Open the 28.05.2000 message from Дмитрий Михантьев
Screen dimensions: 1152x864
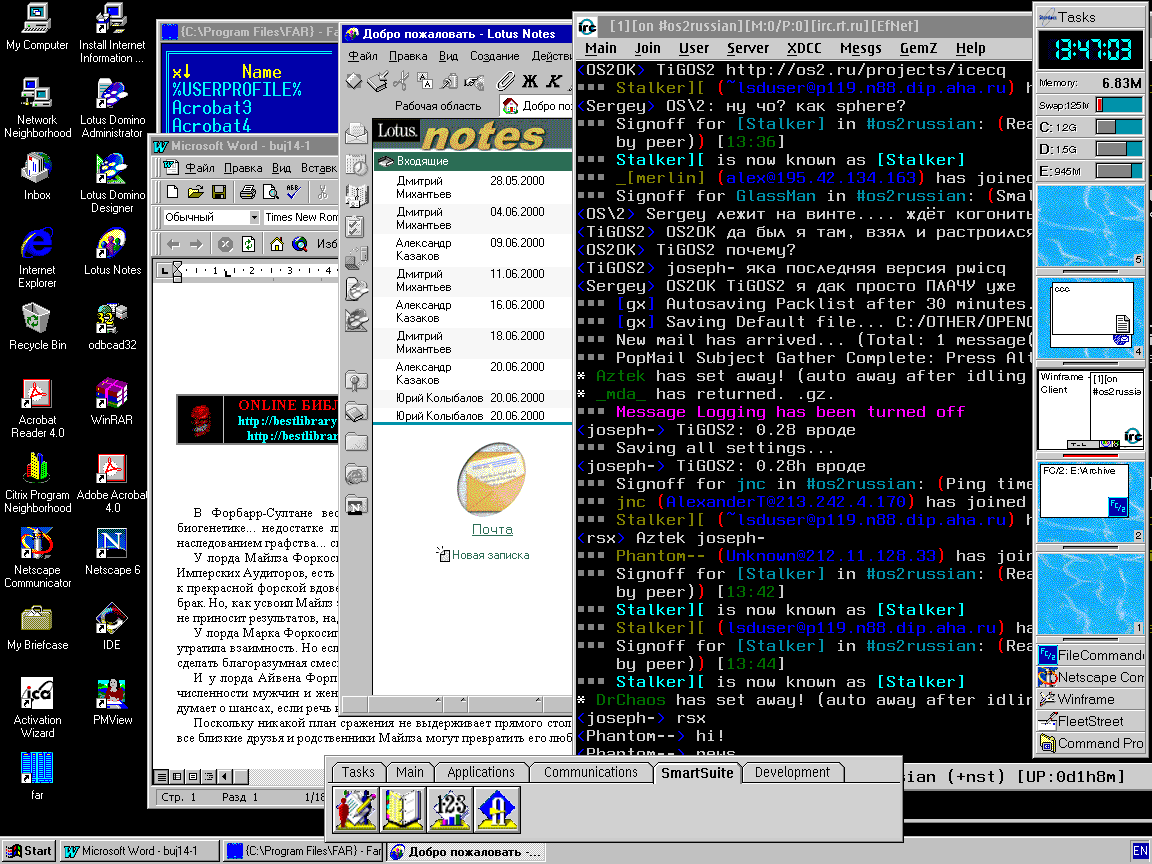pos(472,187)
